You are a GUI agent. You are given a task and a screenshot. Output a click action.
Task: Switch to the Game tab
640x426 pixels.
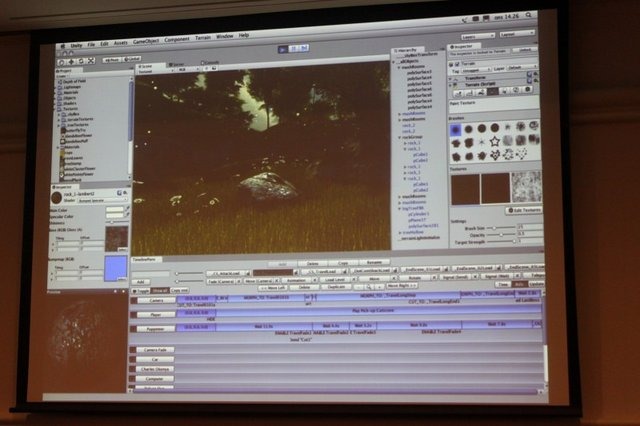click(177, 64)
